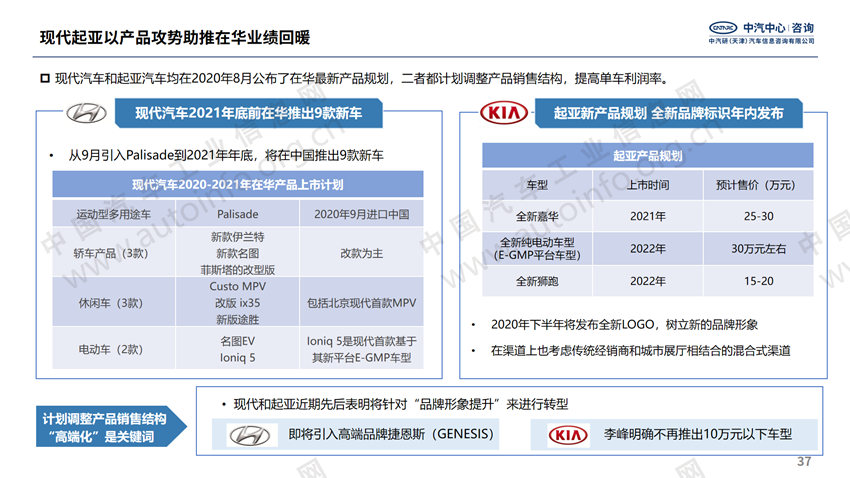The height and width of the screenshot is (478, 850).
Task: Click the 起亚产品规划 table header
Action: [648, 156]
